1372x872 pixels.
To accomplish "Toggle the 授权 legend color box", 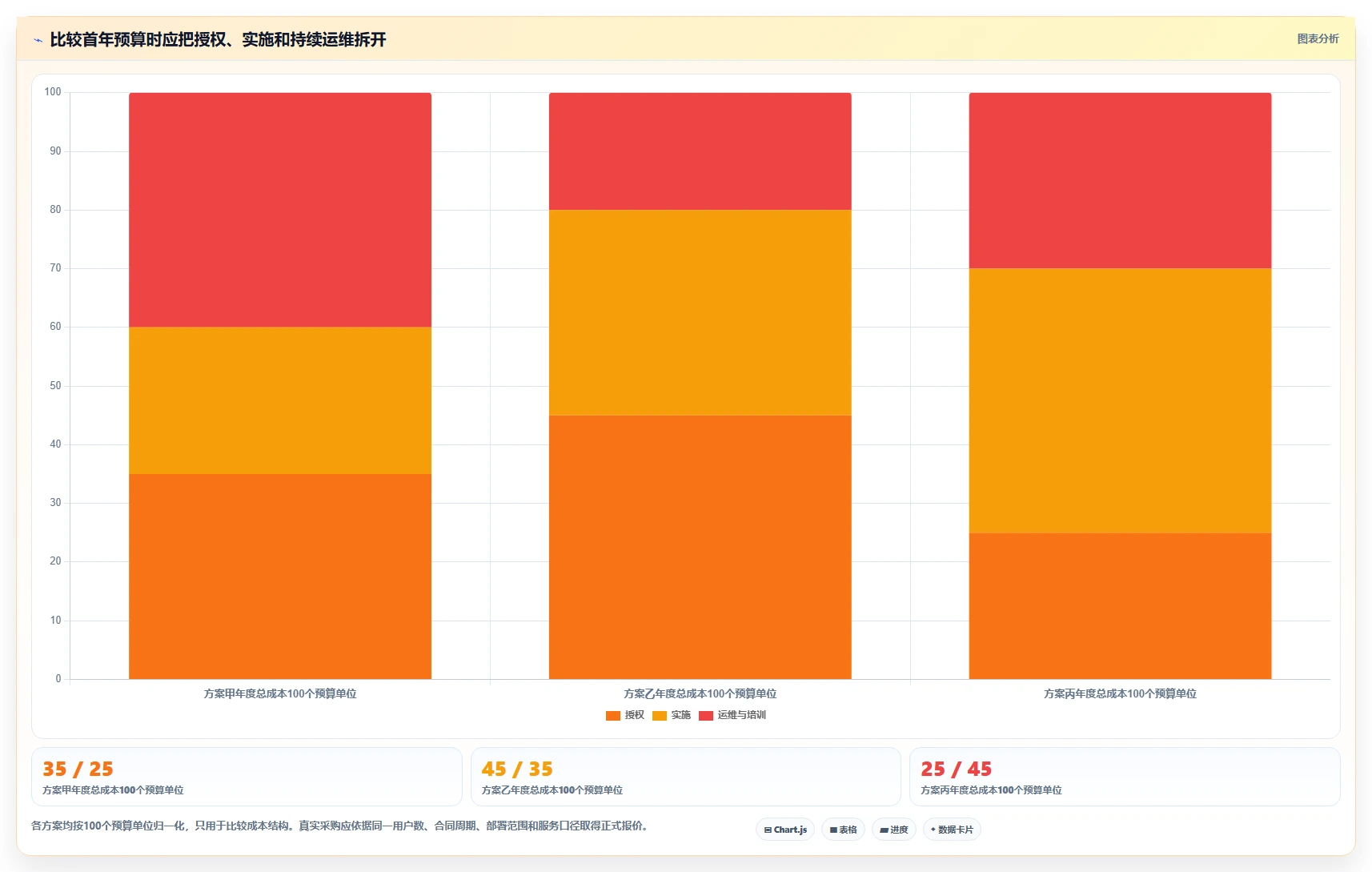I will 613,716.
